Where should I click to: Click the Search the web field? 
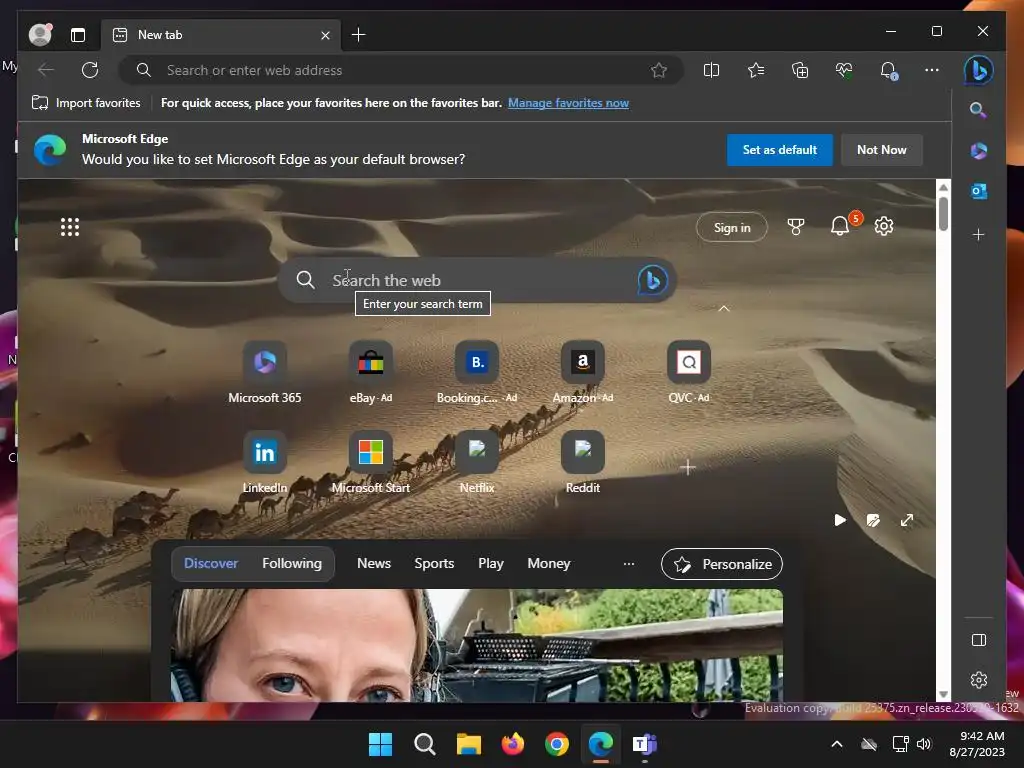pos(477,280)
